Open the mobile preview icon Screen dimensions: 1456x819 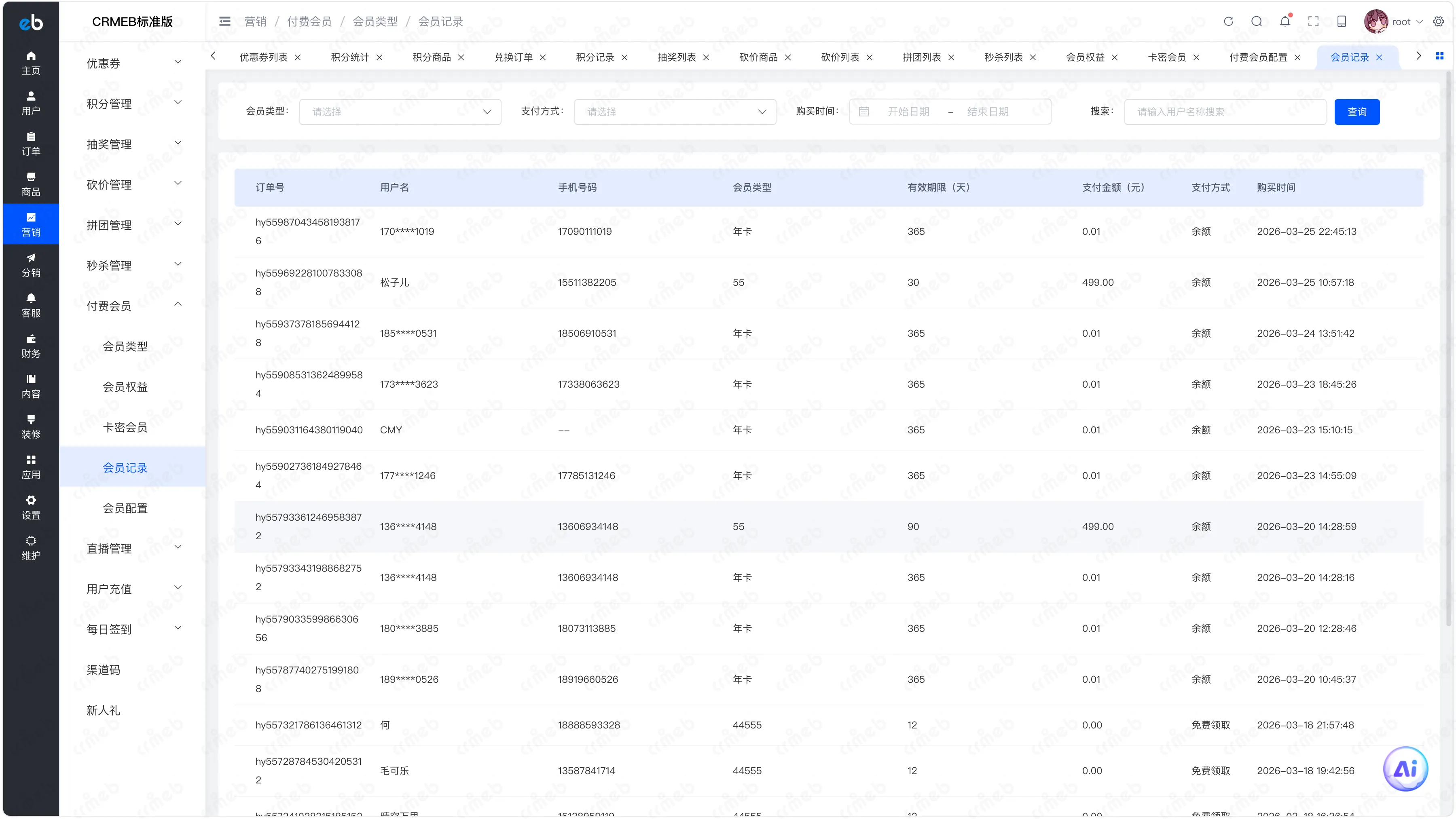click(1341, 21)
